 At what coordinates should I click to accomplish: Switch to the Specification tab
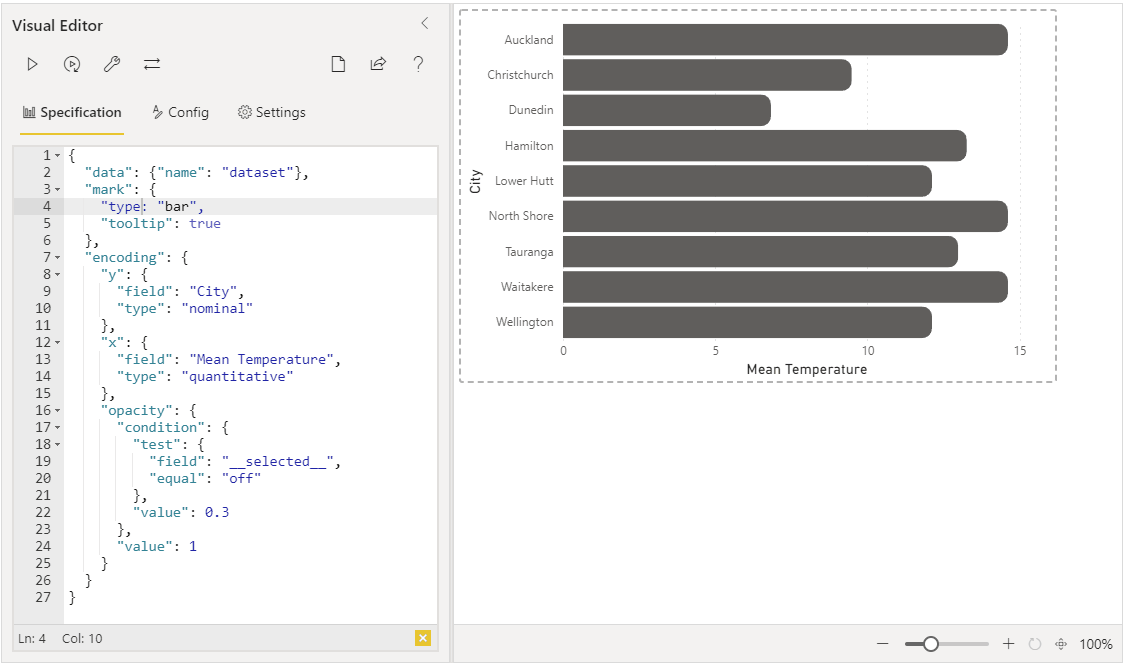coord(72,113)
